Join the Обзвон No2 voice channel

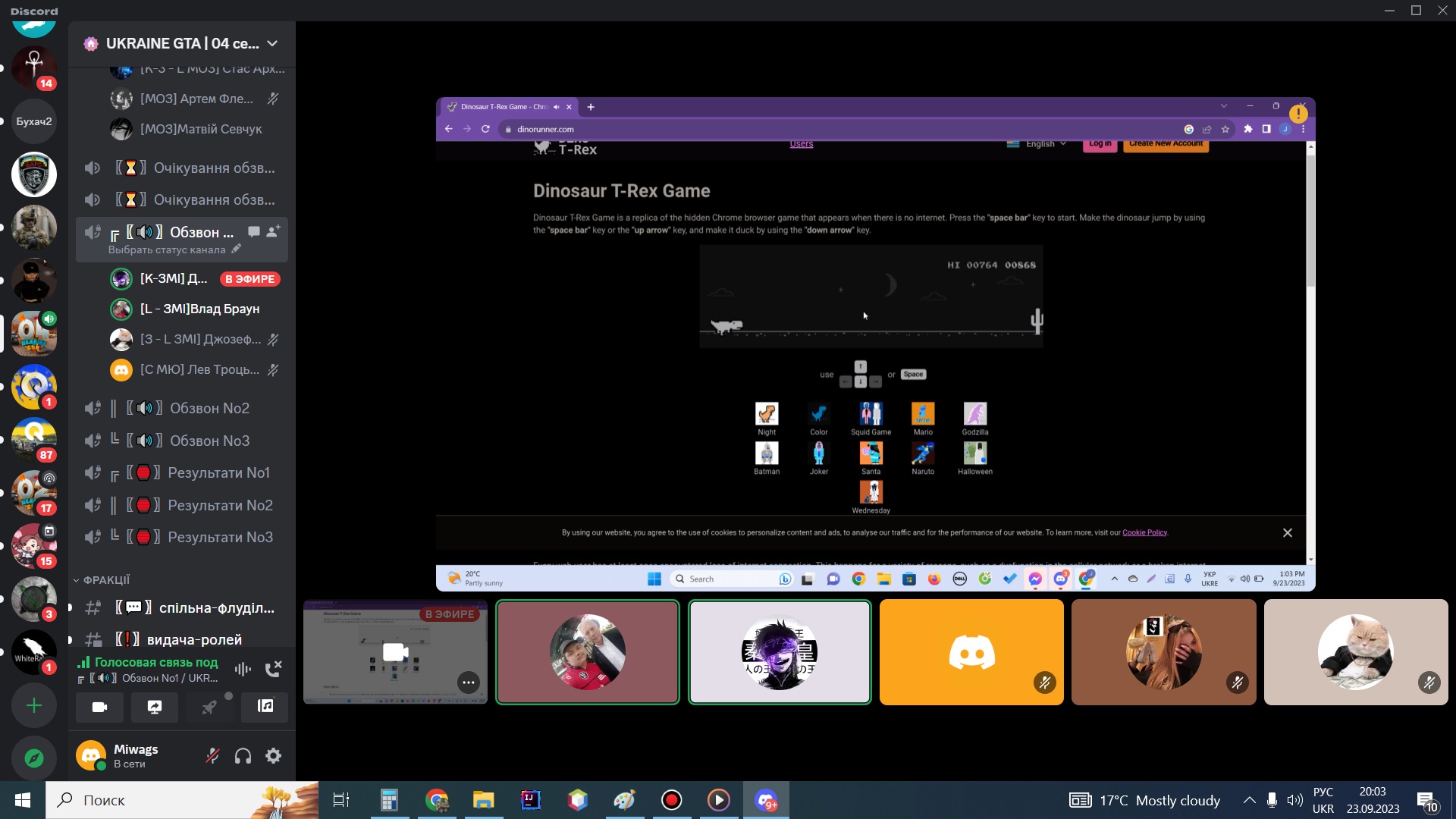point(182,409)
